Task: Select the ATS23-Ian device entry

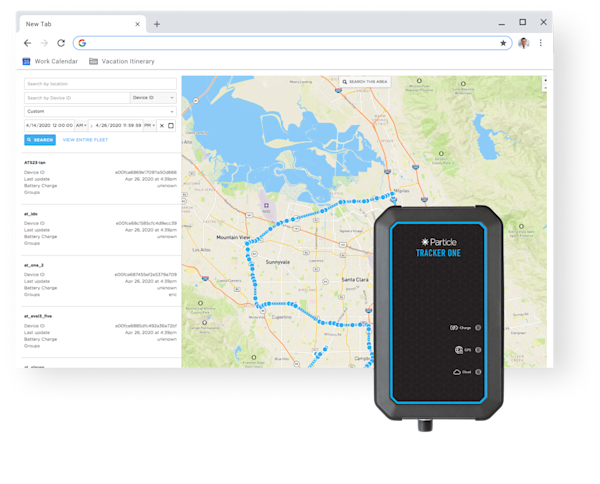Action: 100,178
